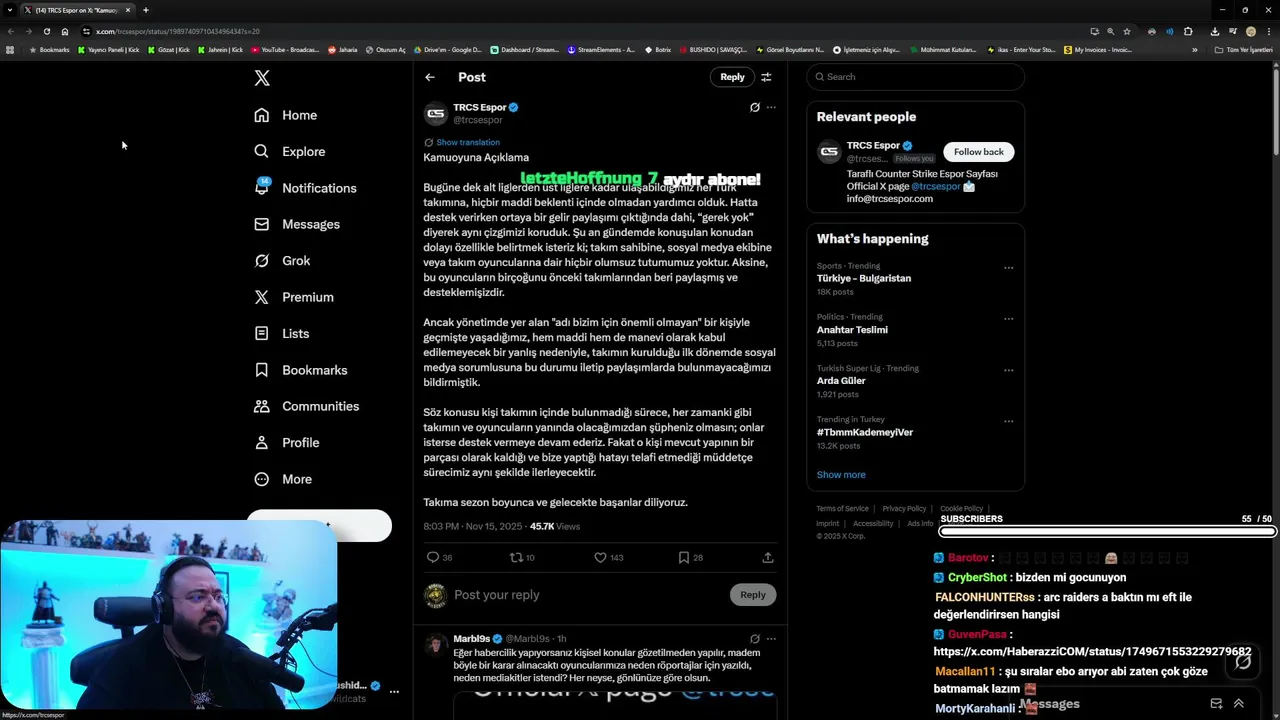This screenshot has height=720, width=1280.
Task: Open the Tüm Yer İşaretleri bookmarks folder
Action: click(1243, 49)
